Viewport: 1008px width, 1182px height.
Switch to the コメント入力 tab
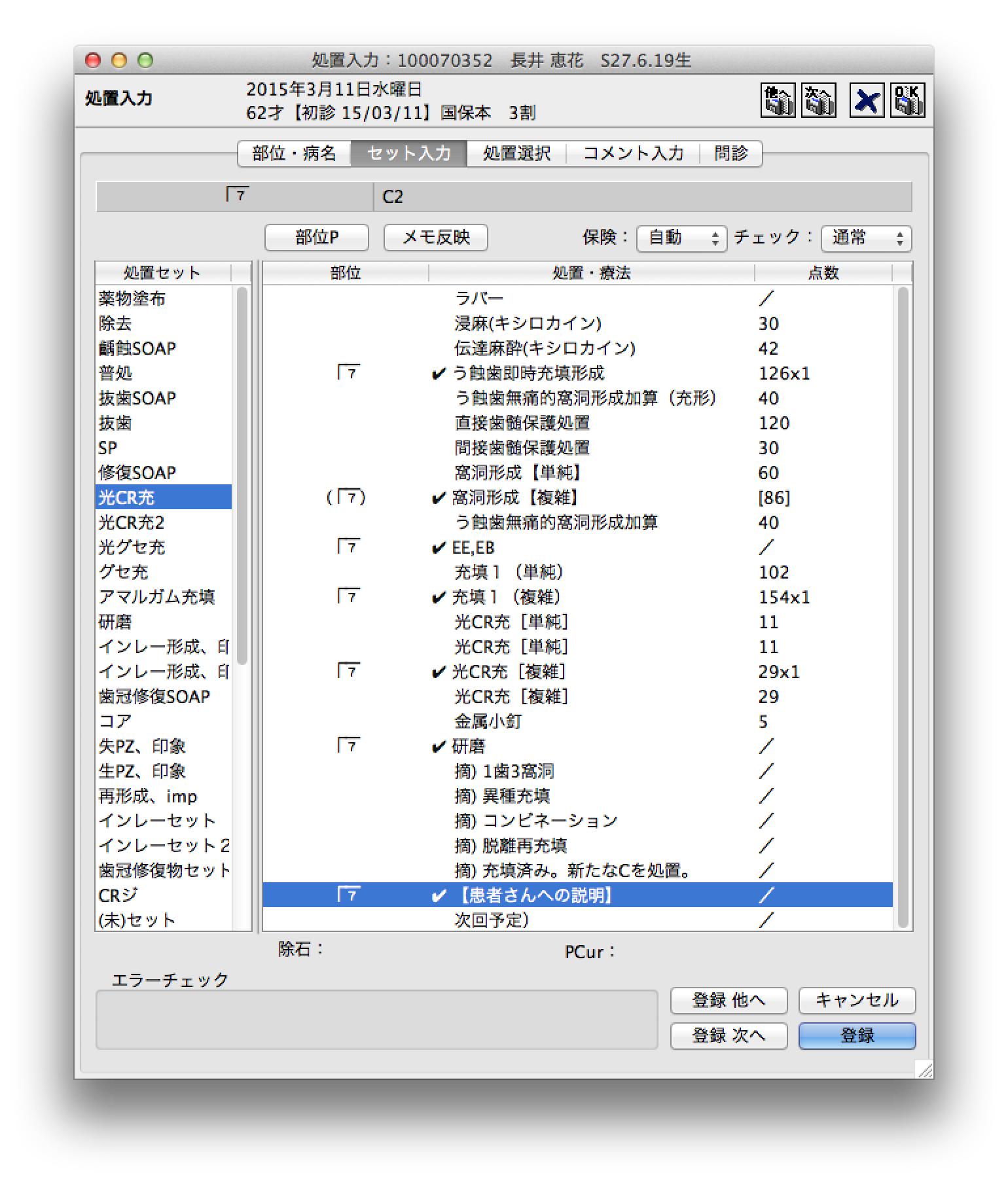(x=633, y=153)
